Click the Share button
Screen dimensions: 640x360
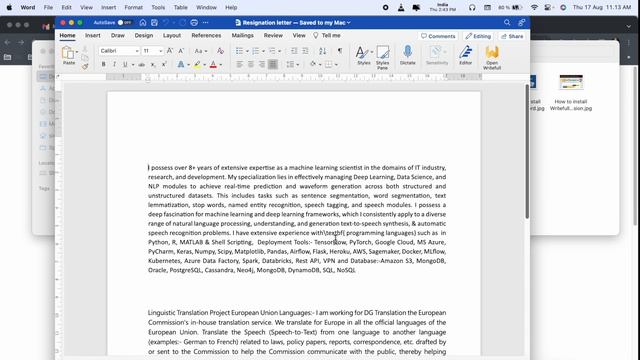click(x=512, y=36)
